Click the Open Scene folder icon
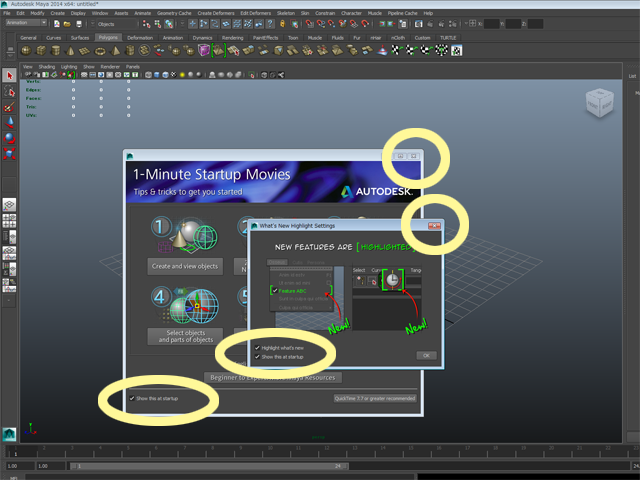 pyautogui.click(x=67, y=24)
